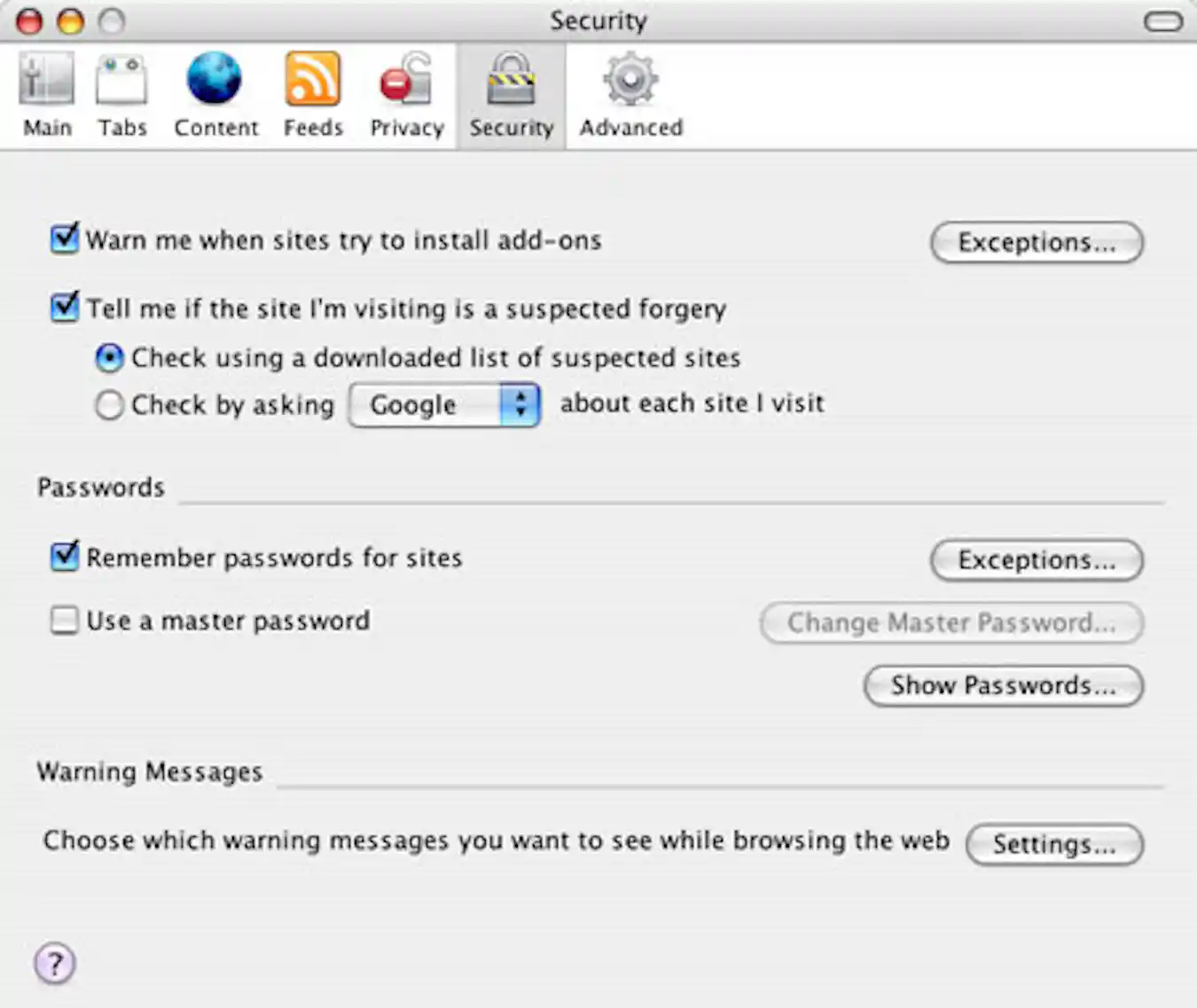
Task: Choose the downloaded list radio option
Action: 109,358
